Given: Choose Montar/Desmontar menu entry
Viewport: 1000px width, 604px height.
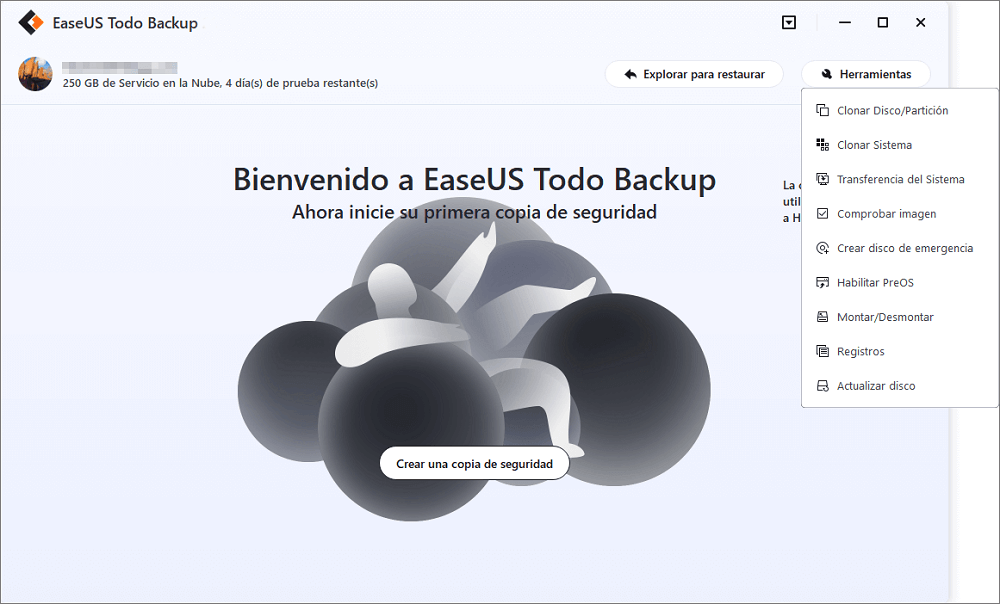Looking at the screenshot, I should [884, 317].
